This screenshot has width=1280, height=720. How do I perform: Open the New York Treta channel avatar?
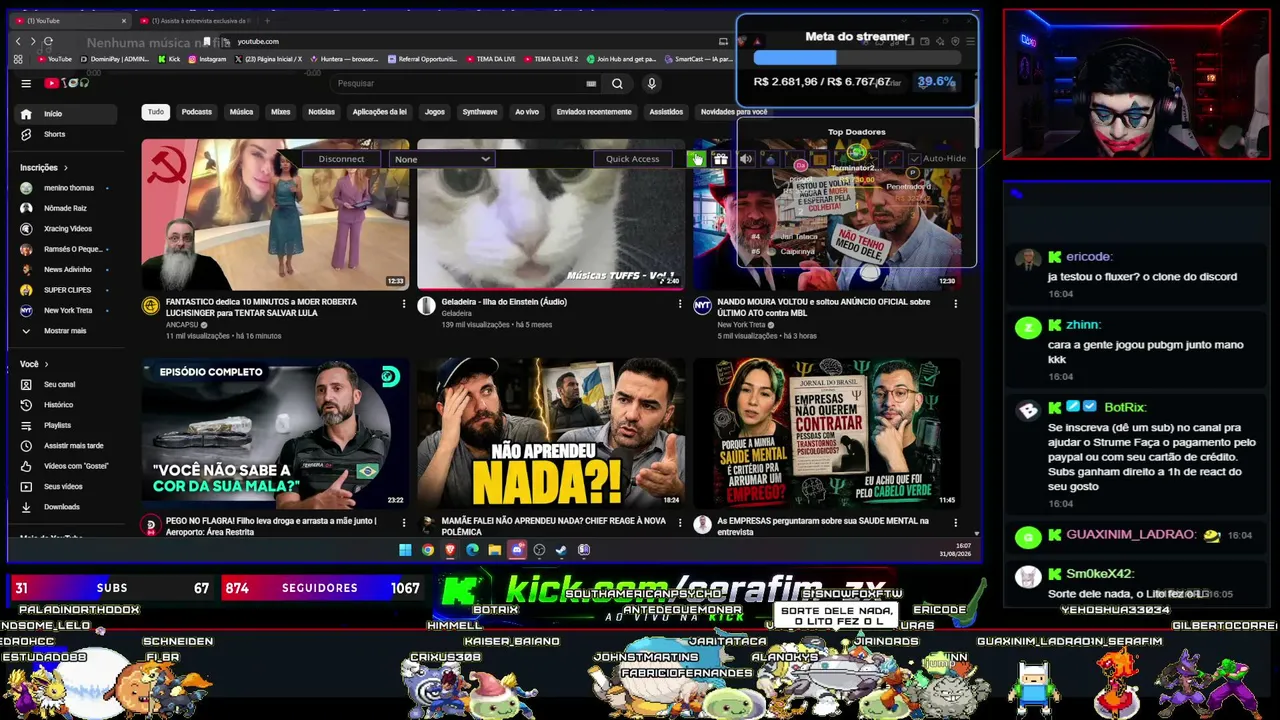click(x=702, y=306)
